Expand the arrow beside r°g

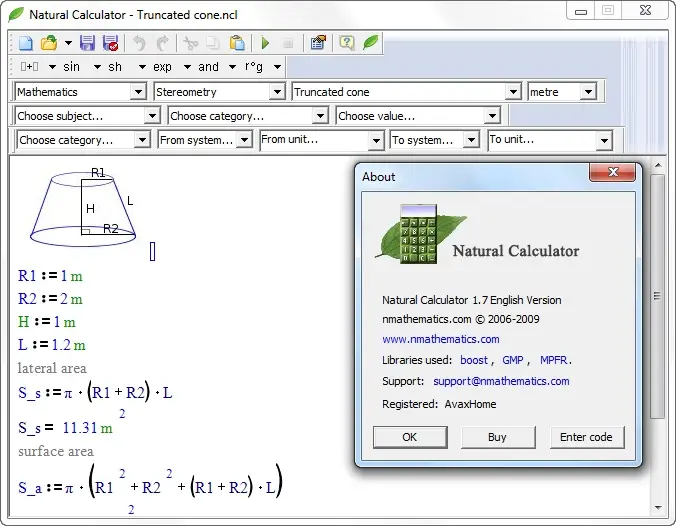[x=278, y=67]
